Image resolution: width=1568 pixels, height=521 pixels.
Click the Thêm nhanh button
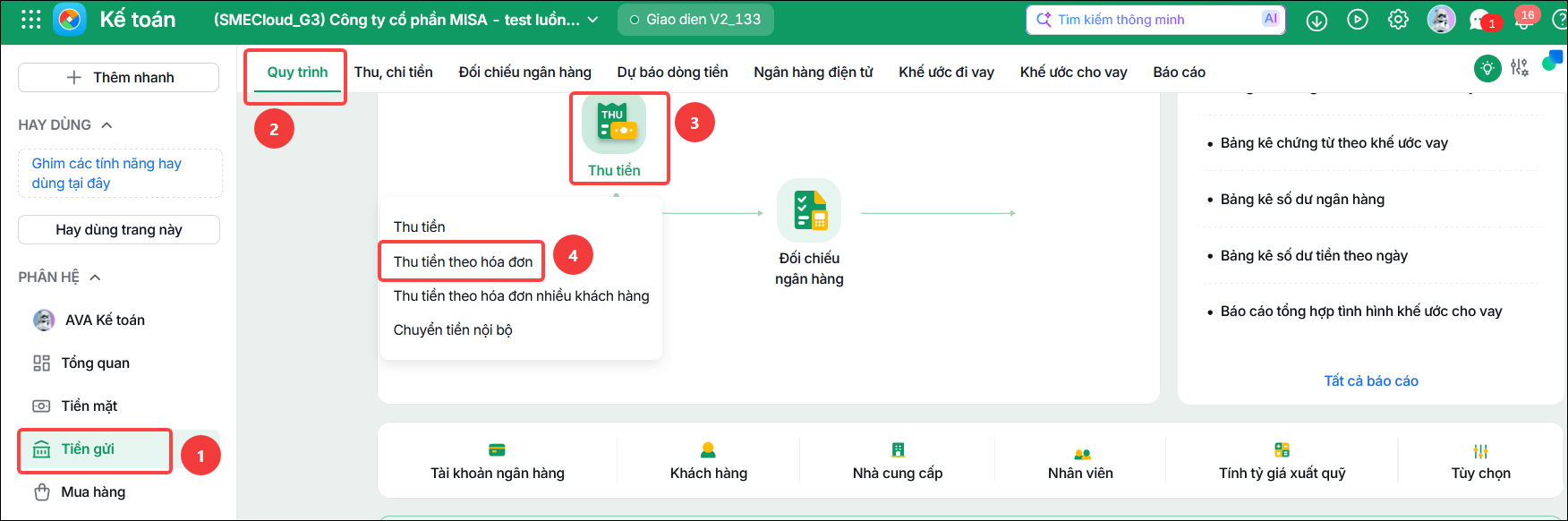[119, 78]
